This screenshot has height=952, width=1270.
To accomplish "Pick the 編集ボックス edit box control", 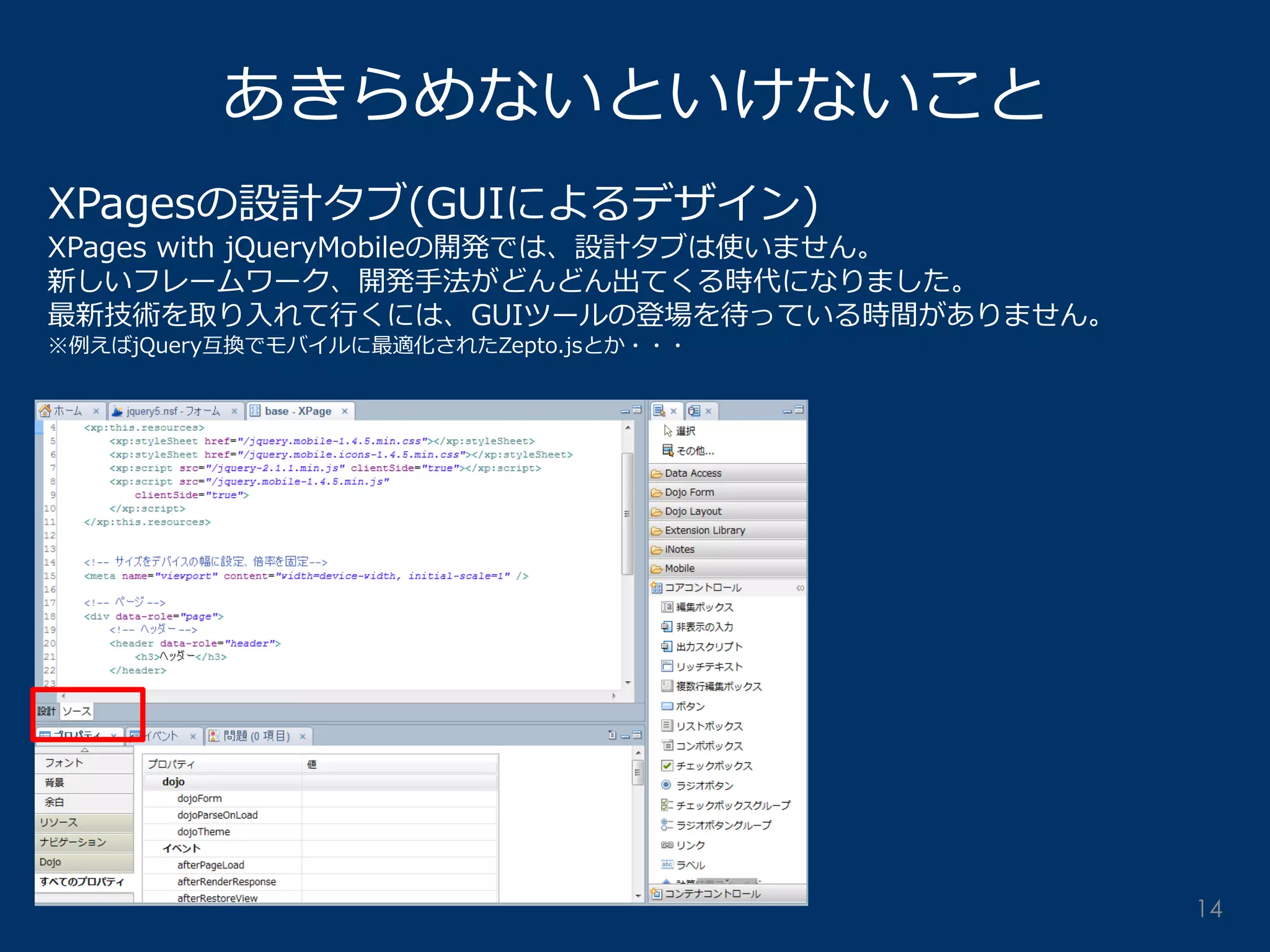I will click(x=698, y=607).
